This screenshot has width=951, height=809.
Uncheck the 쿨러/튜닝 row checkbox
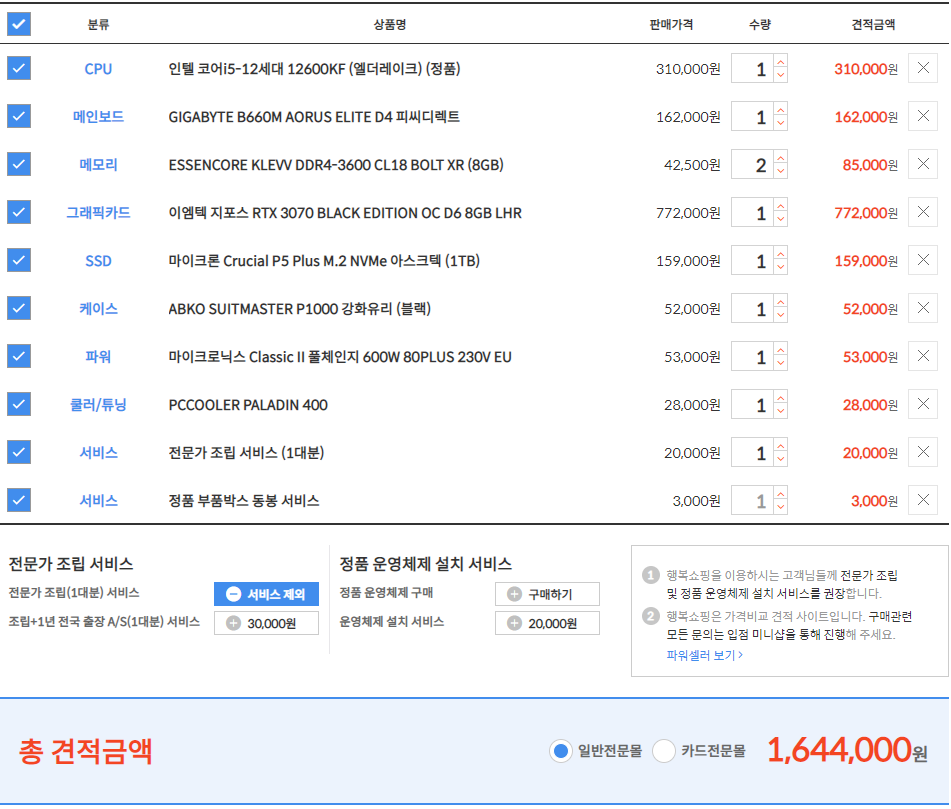tap(19, 403)
